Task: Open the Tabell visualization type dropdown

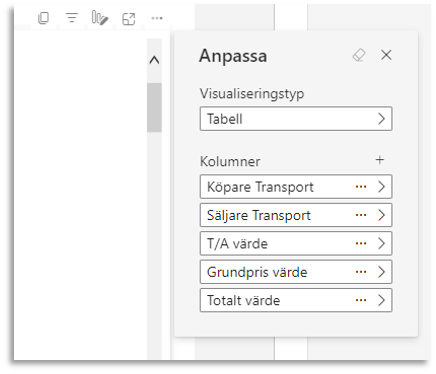Action: 296,119
